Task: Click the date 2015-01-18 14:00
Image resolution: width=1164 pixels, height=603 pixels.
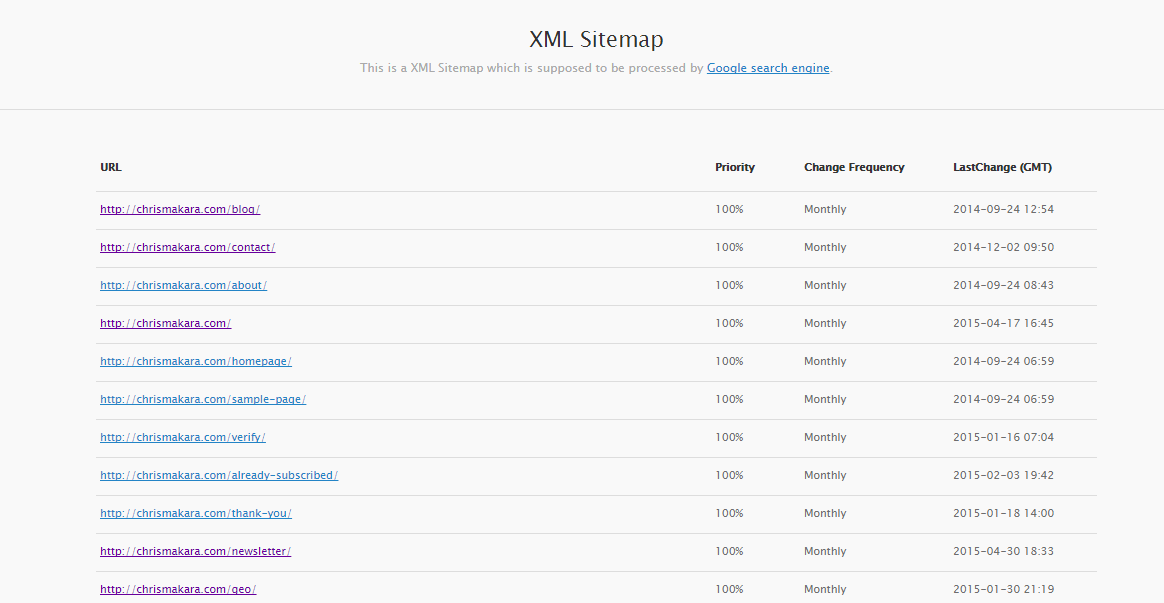Action: [1004, 513]
